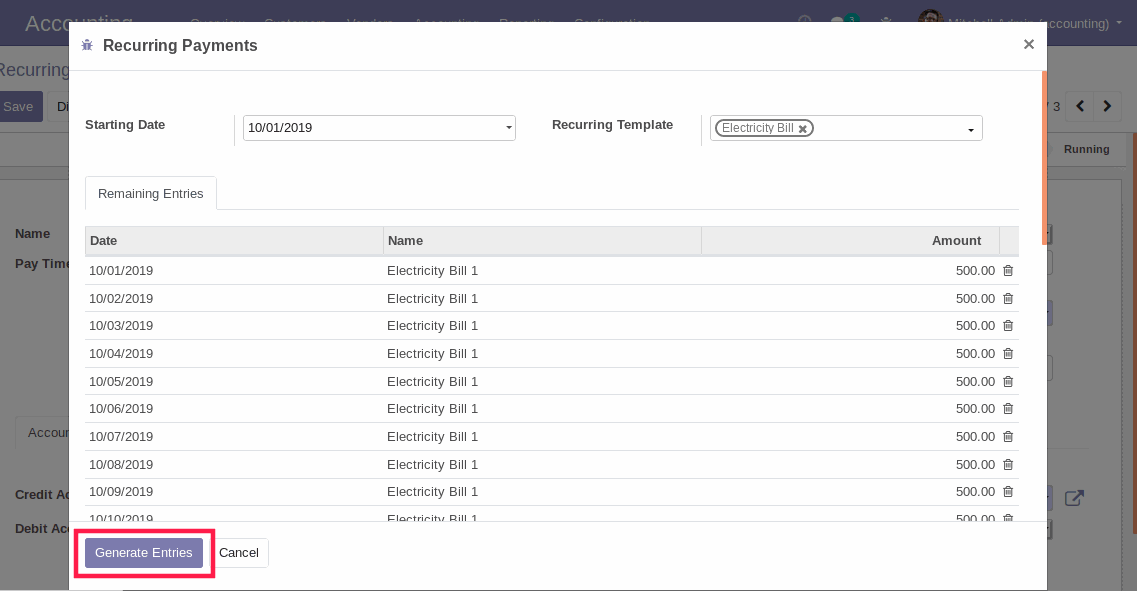
Task: Select the 10/01/2019 date cell
Action: point(121,270)
